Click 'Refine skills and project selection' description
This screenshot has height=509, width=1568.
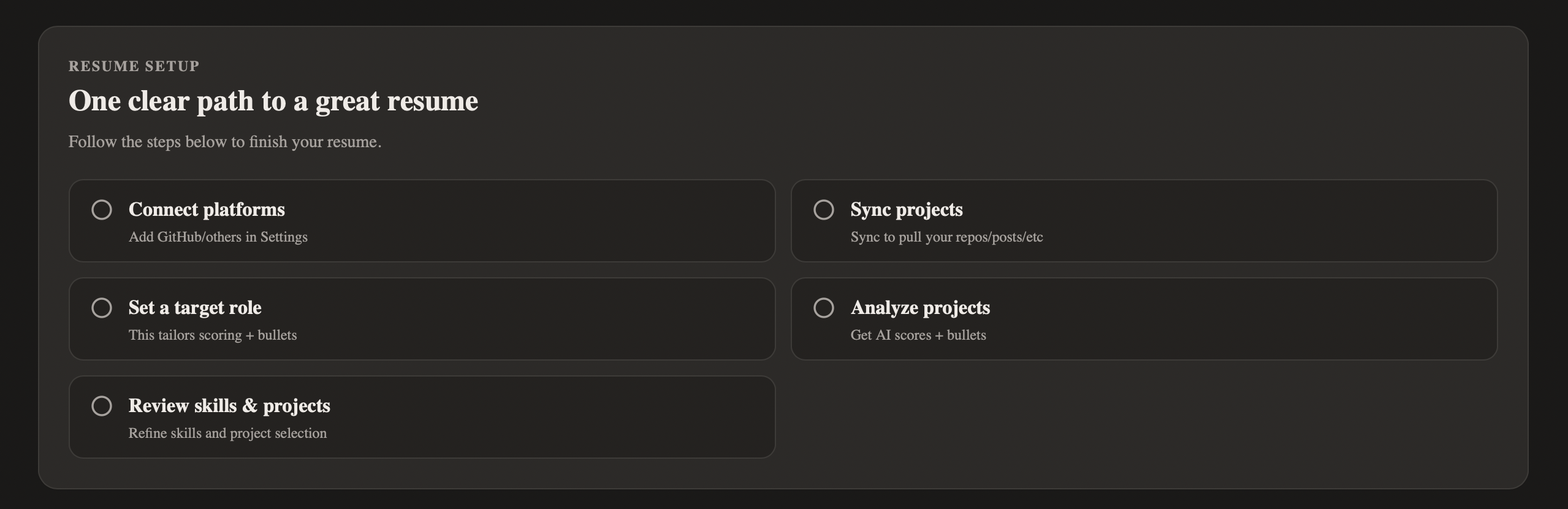pos(227,433)
